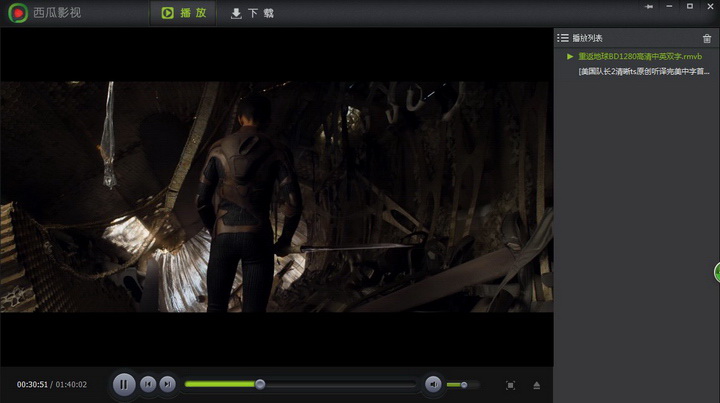Click the volume slider handle
This screenshot has width=720, height=403.
pos(464,385)
